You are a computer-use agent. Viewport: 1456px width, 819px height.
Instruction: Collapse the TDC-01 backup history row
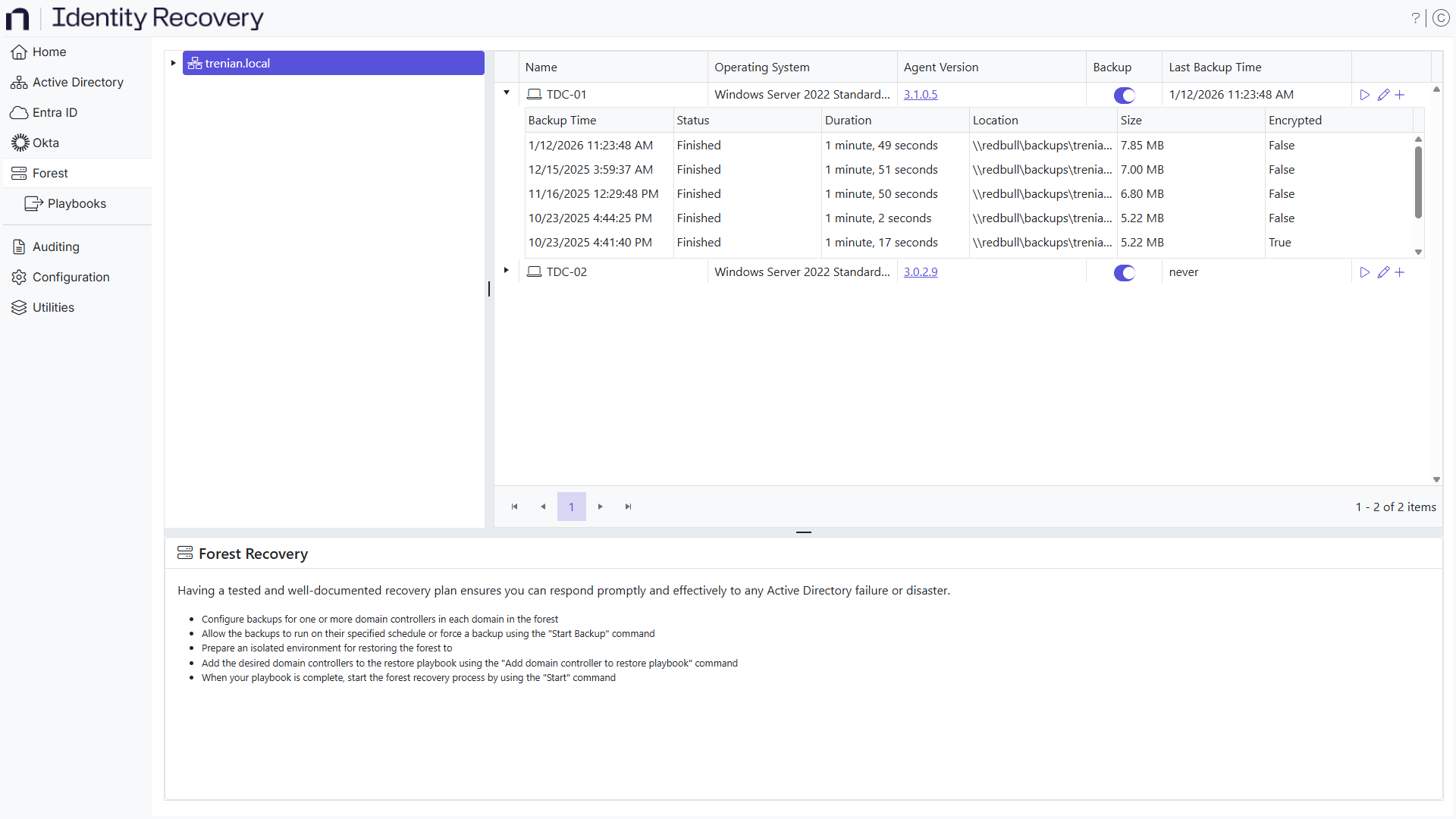(506, 93)
